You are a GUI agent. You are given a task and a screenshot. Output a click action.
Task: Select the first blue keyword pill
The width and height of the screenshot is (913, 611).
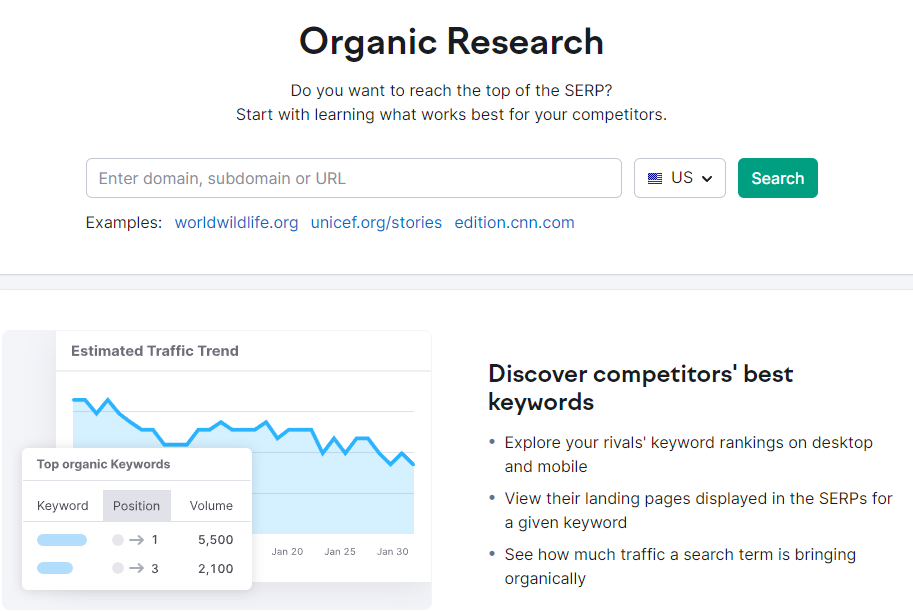click(x=61, y=540)
